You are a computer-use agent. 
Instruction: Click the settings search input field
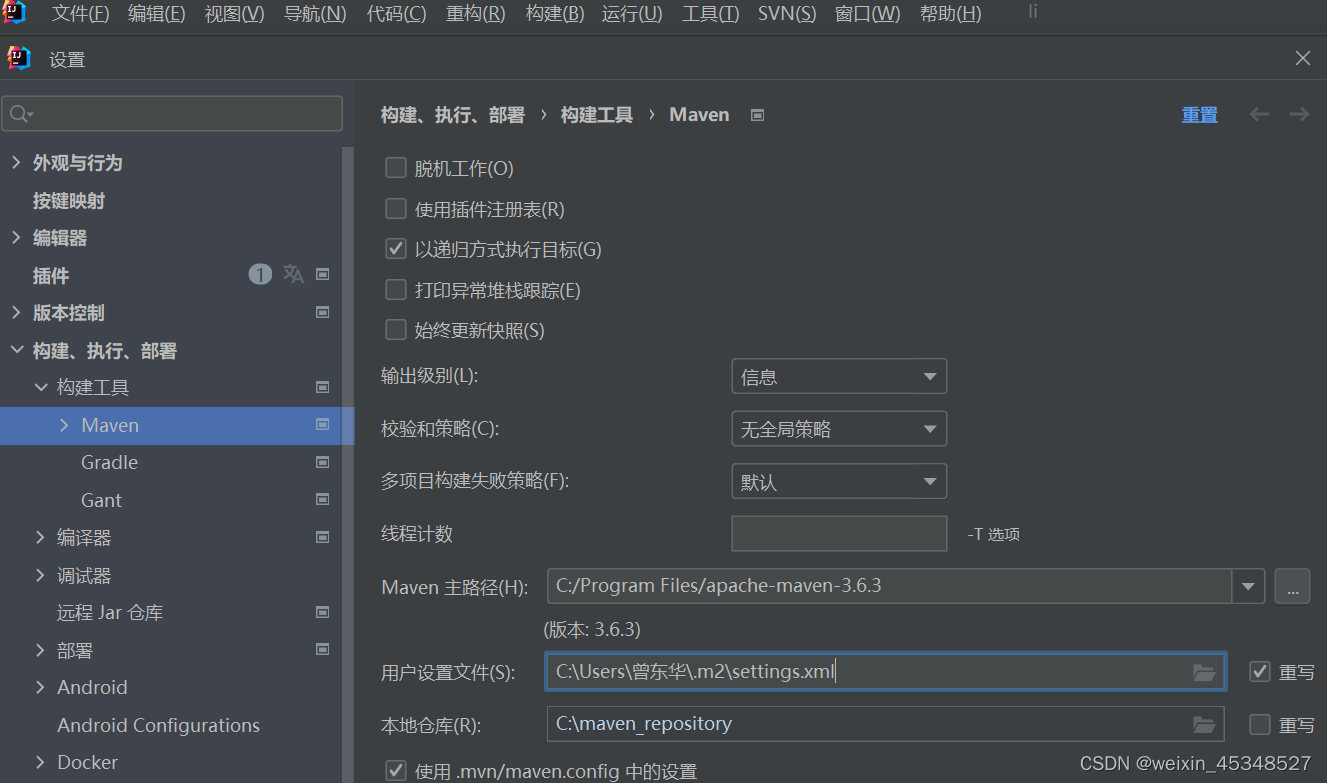172,114
